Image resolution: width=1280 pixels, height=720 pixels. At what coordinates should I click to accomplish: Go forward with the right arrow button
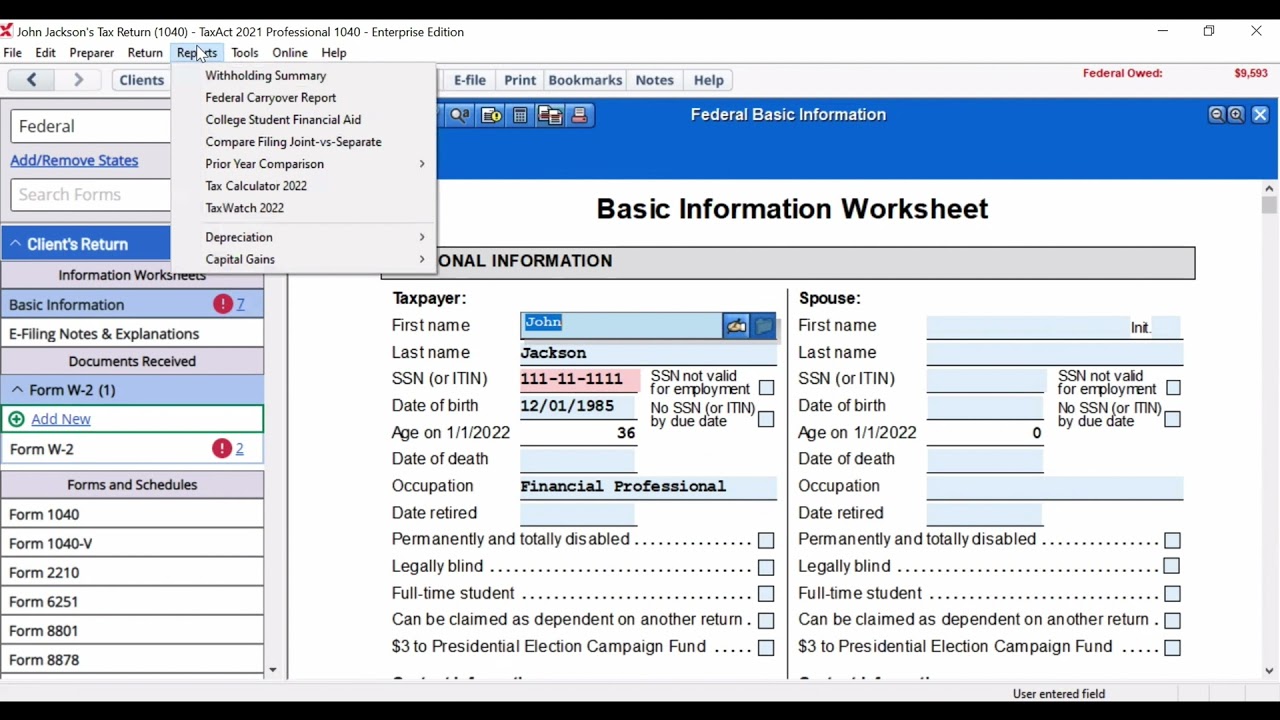pyautogui.click(x=79, y=80)
